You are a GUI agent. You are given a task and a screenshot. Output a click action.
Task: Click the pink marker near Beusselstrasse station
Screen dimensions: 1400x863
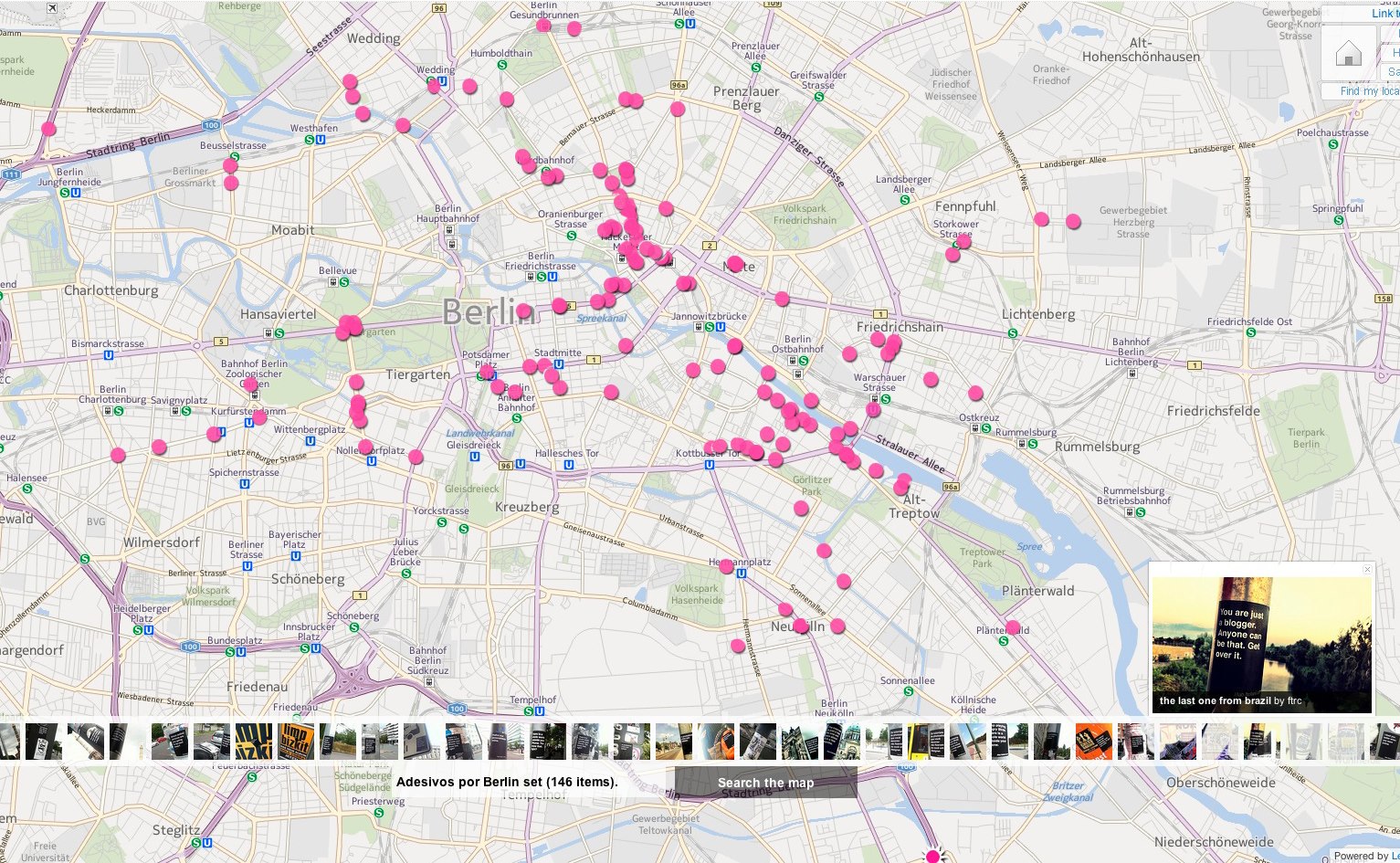[230, 165]
